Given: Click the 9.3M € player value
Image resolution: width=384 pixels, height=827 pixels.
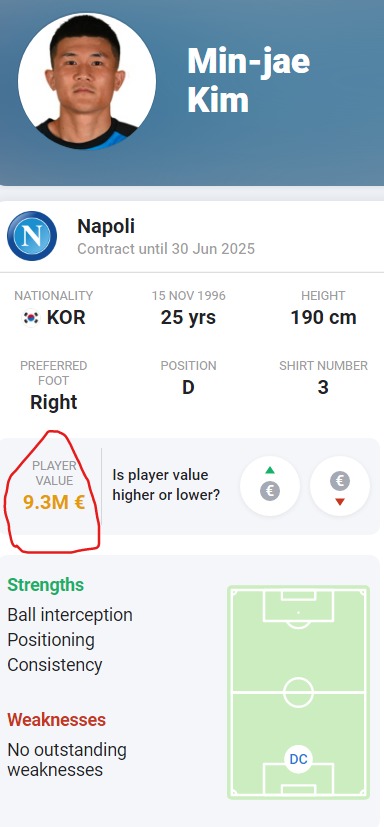Looking at the screenshot, I should 54,502.
